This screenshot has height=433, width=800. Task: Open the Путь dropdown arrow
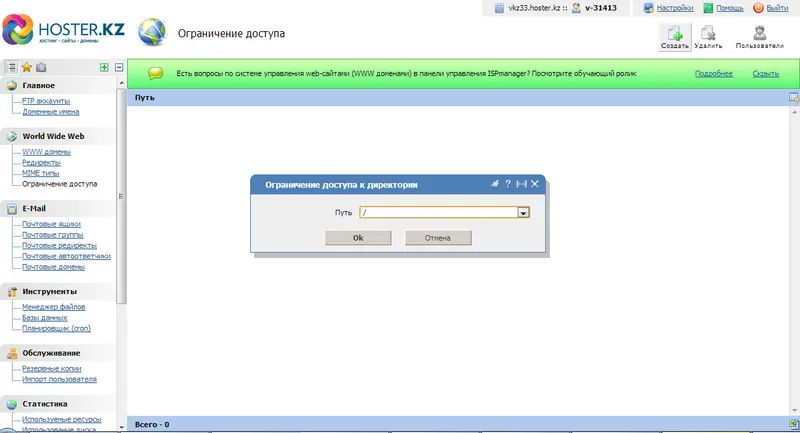pos(523,213)
